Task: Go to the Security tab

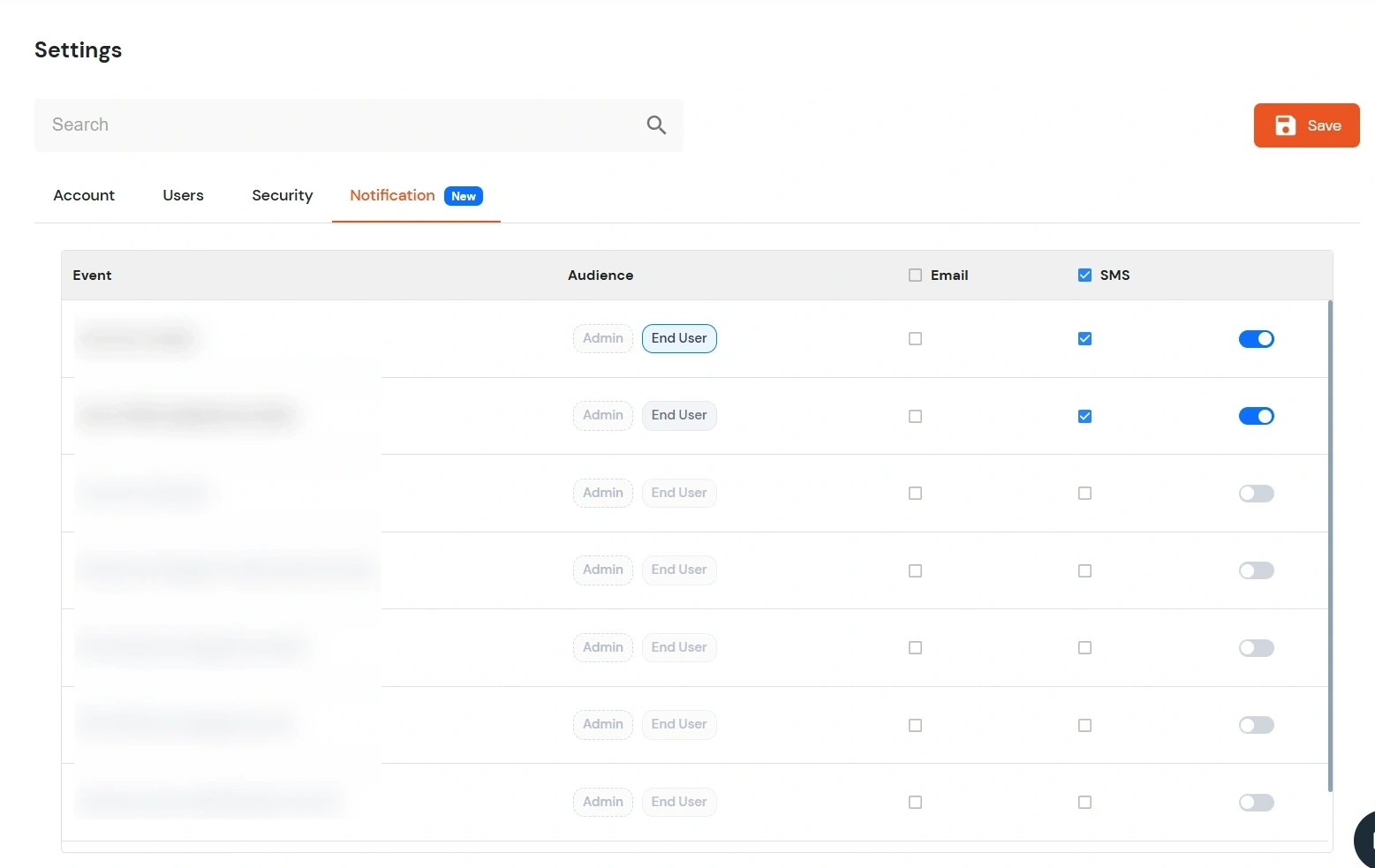Action: [283, 195]
